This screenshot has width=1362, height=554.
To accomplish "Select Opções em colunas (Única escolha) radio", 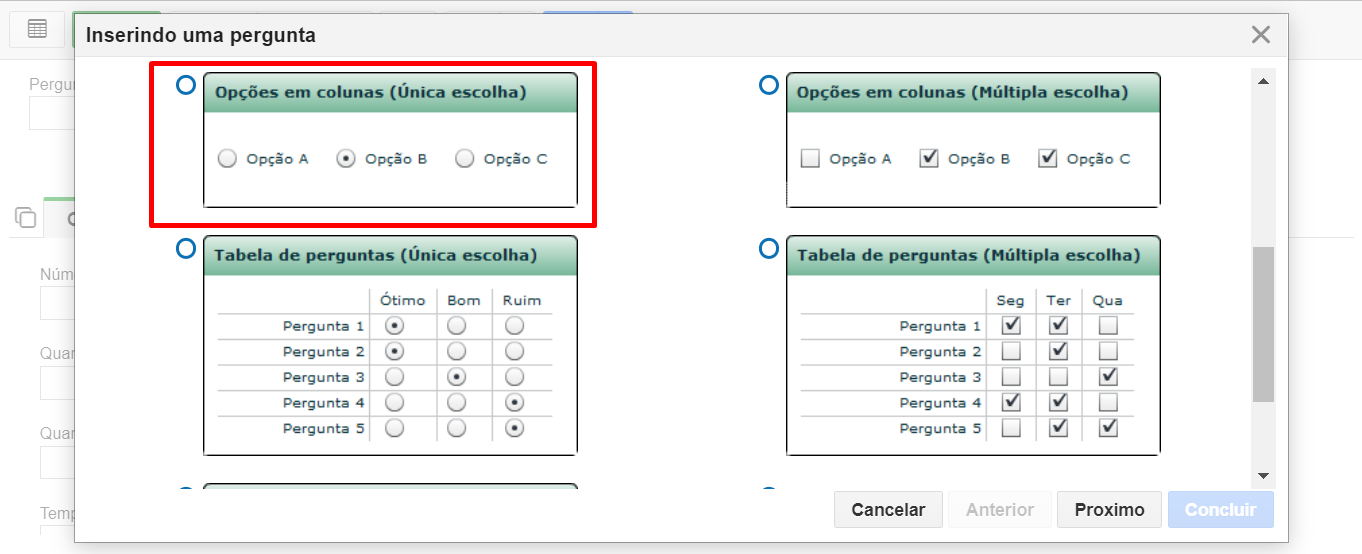I will pos(185,85).
